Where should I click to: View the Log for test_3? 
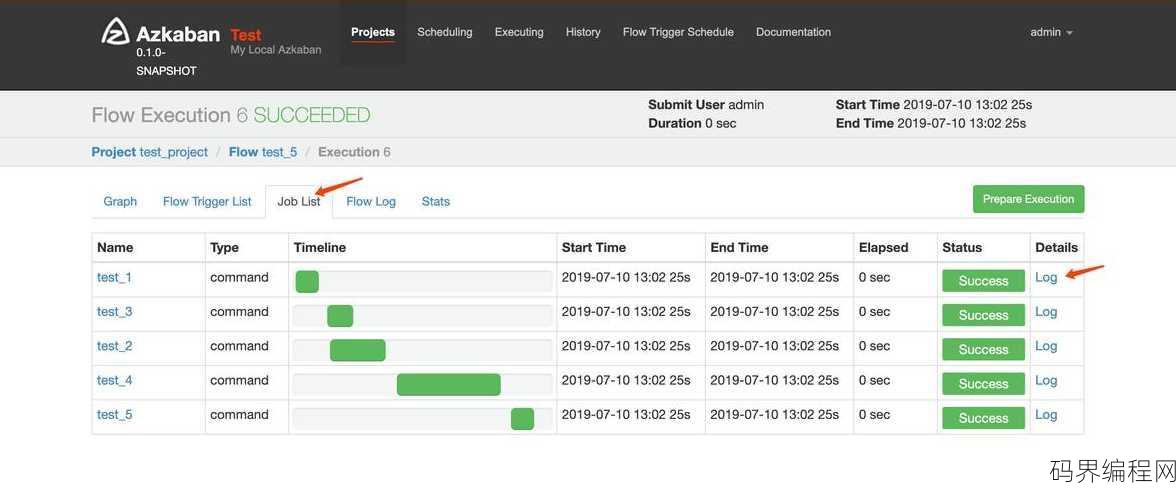(x=1046, y=312)
